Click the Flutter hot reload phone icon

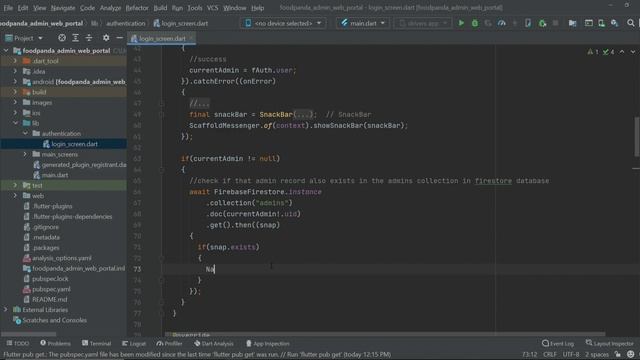(528, 23)
